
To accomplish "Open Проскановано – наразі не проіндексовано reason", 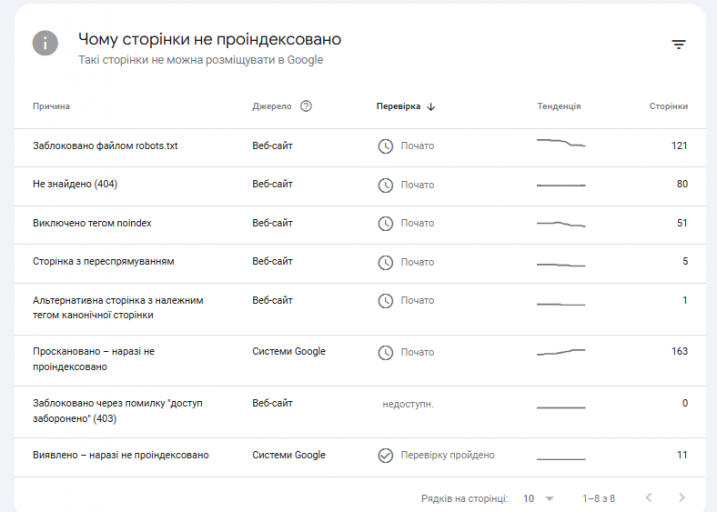I will point(94,359).
